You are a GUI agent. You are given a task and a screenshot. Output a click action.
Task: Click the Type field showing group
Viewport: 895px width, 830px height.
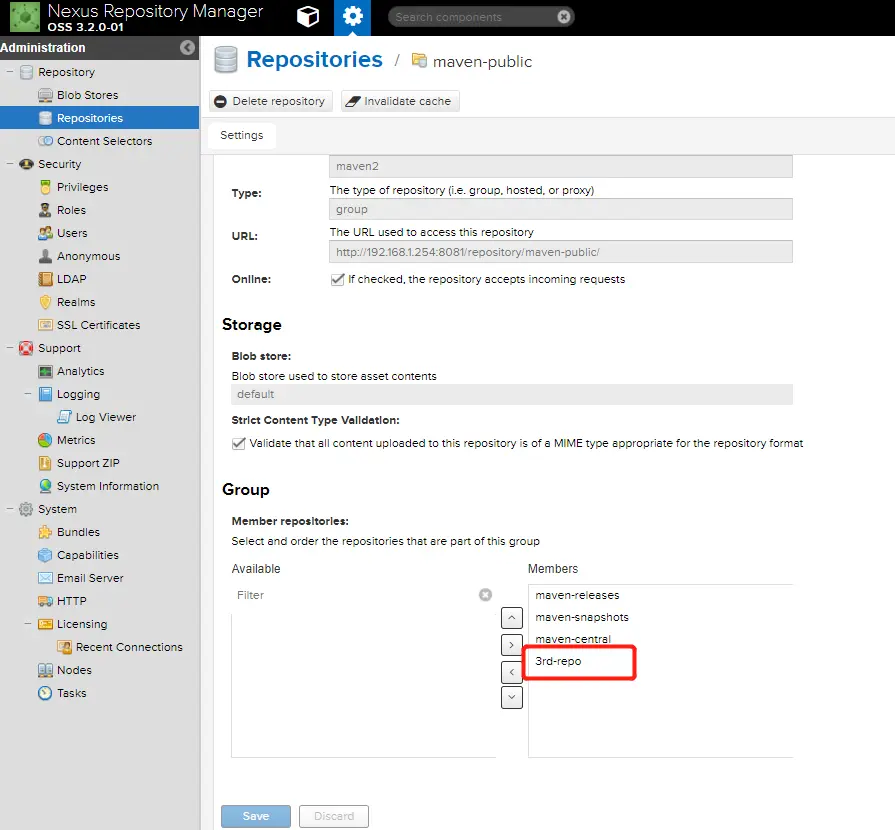[561, 209]
